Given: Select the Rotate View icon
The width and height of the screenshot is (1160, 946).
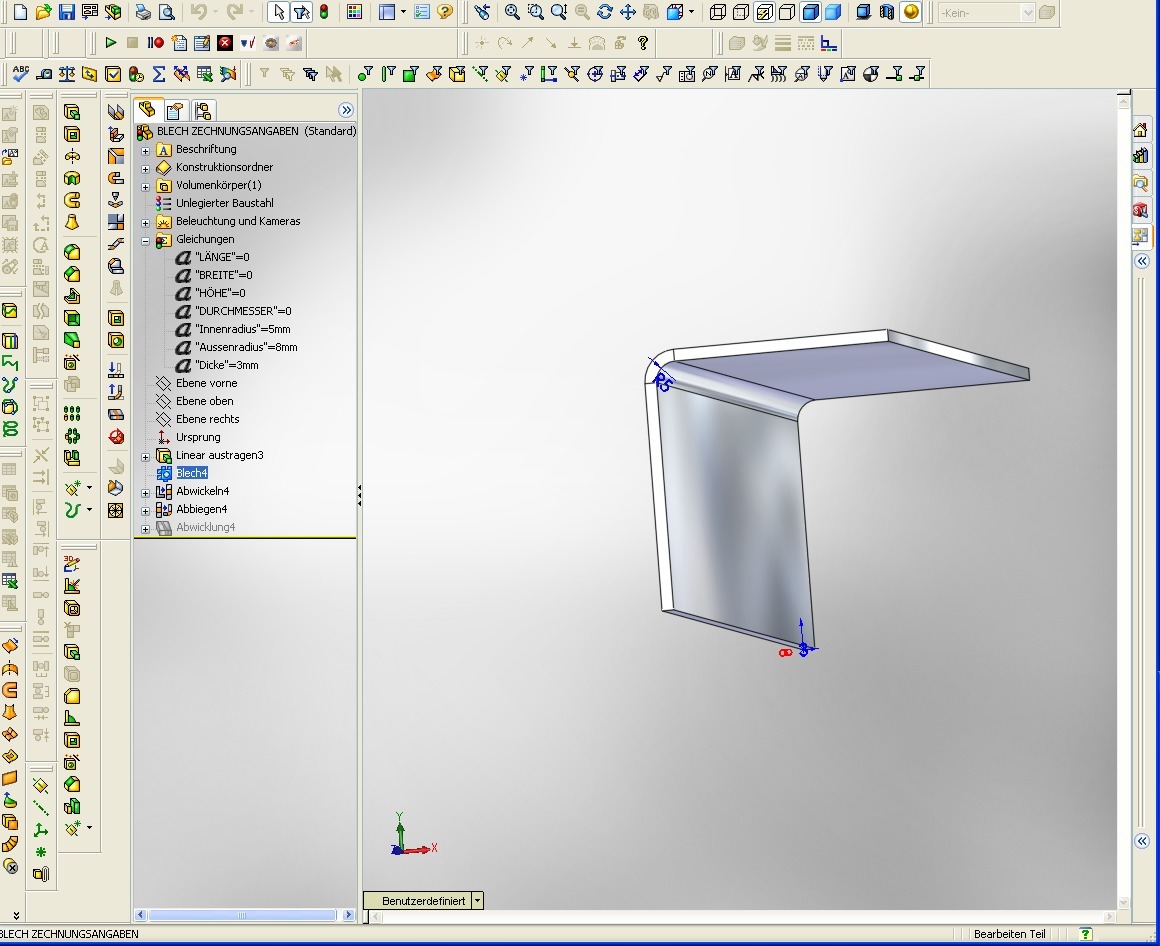Looking at the screenshot, I should [605, 12].
